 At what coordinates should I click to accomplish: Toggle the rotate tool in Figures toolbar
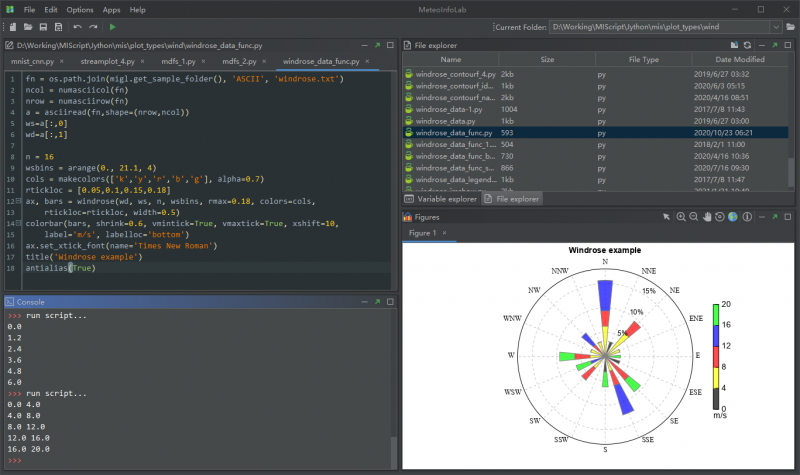coord(719,216)
